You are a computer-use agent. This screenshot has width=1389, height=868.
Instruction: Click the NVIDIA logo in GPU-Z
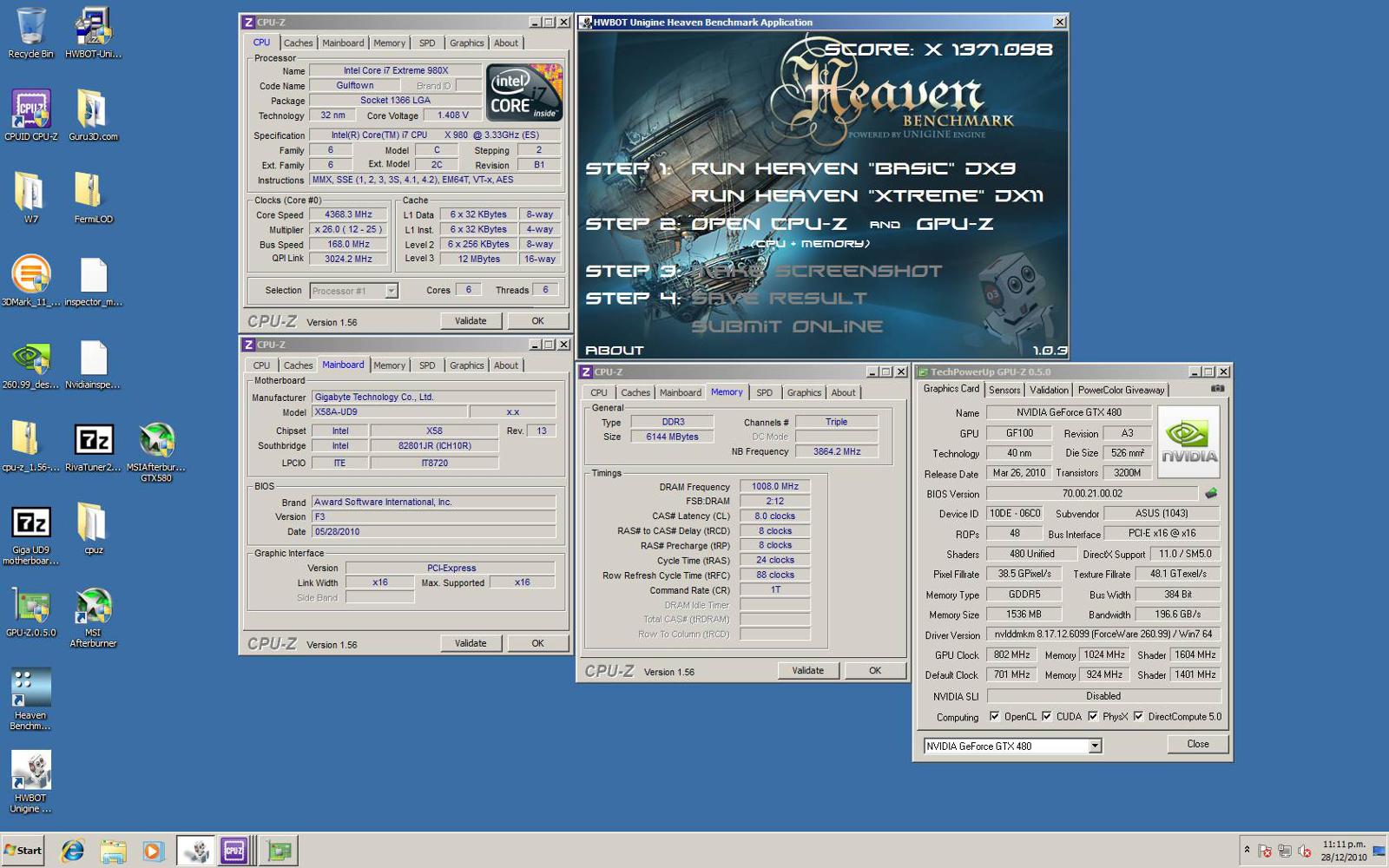pyautogui.click(x=1188, y=442)
